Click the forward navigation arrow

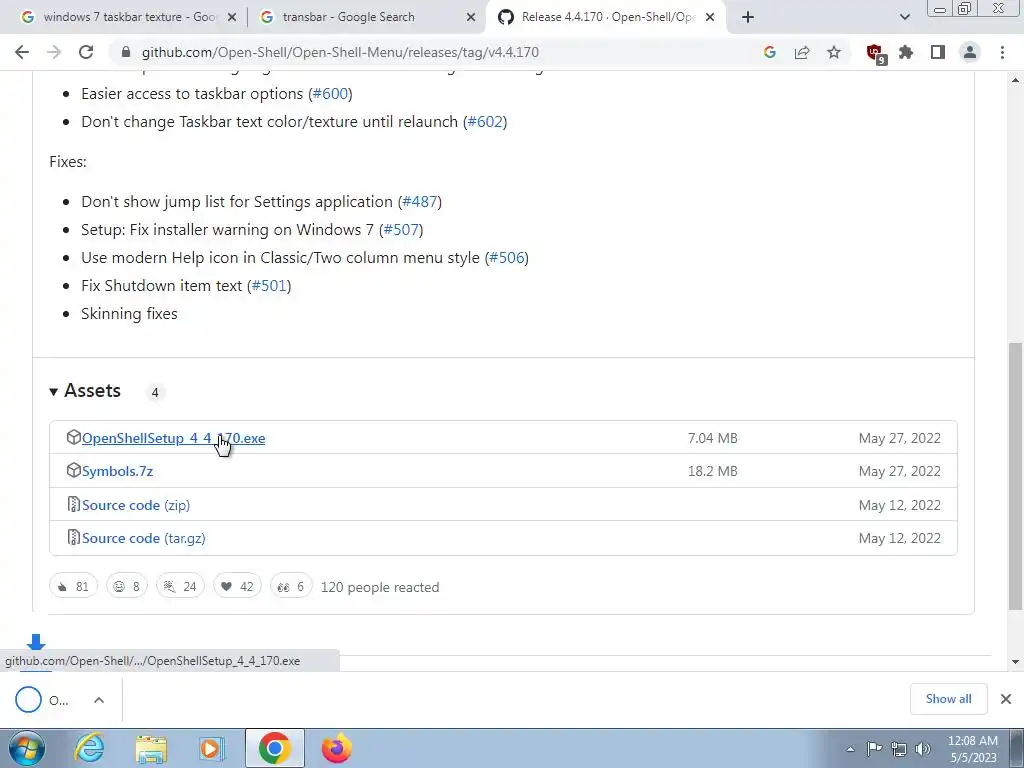point(54,52)
